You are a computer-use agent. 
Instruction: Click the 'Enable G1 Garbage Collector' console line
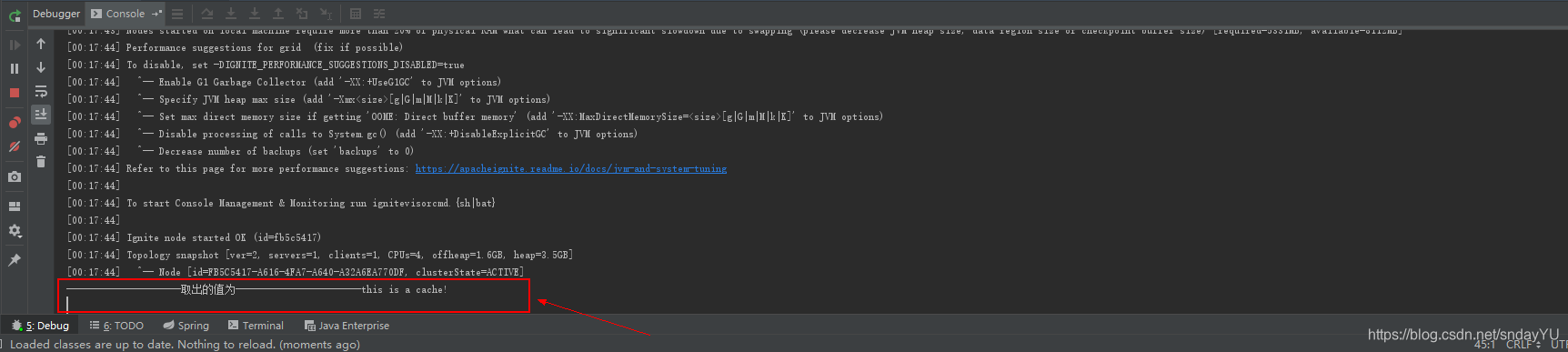pyautogui.click(x=284, y=82)
